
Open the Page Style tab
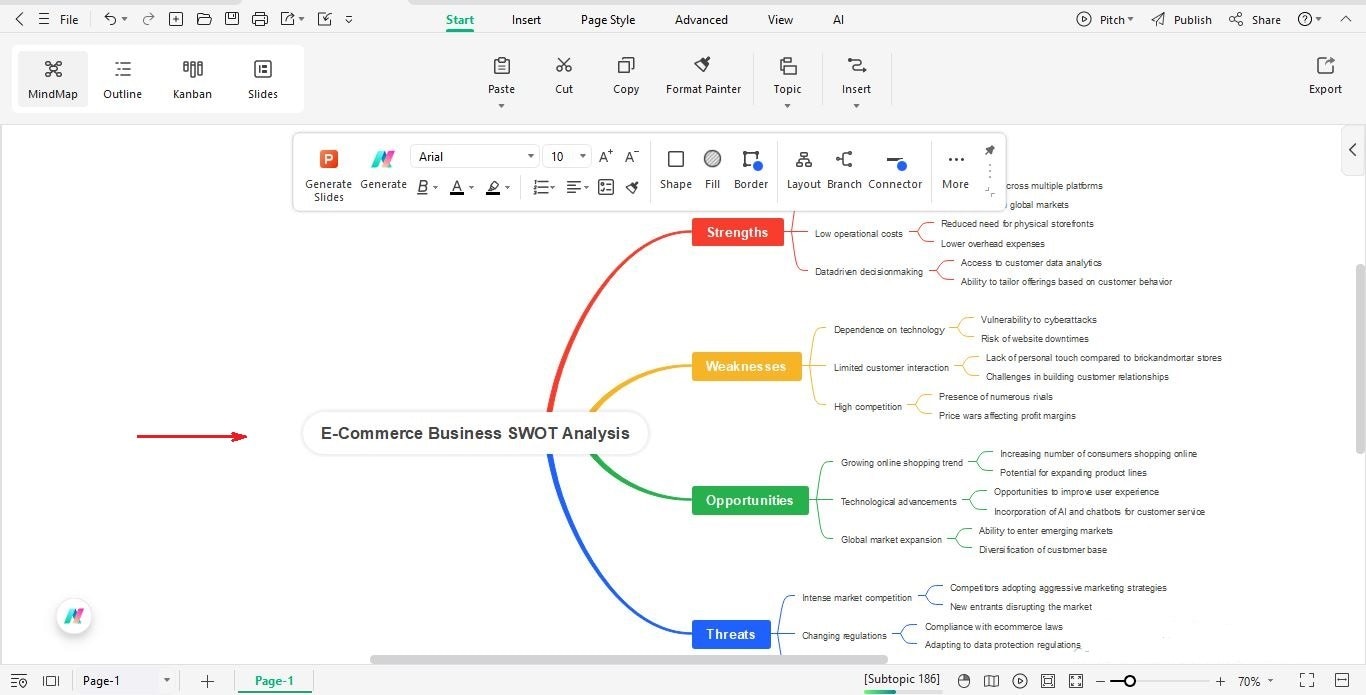[x=607, y=19]
